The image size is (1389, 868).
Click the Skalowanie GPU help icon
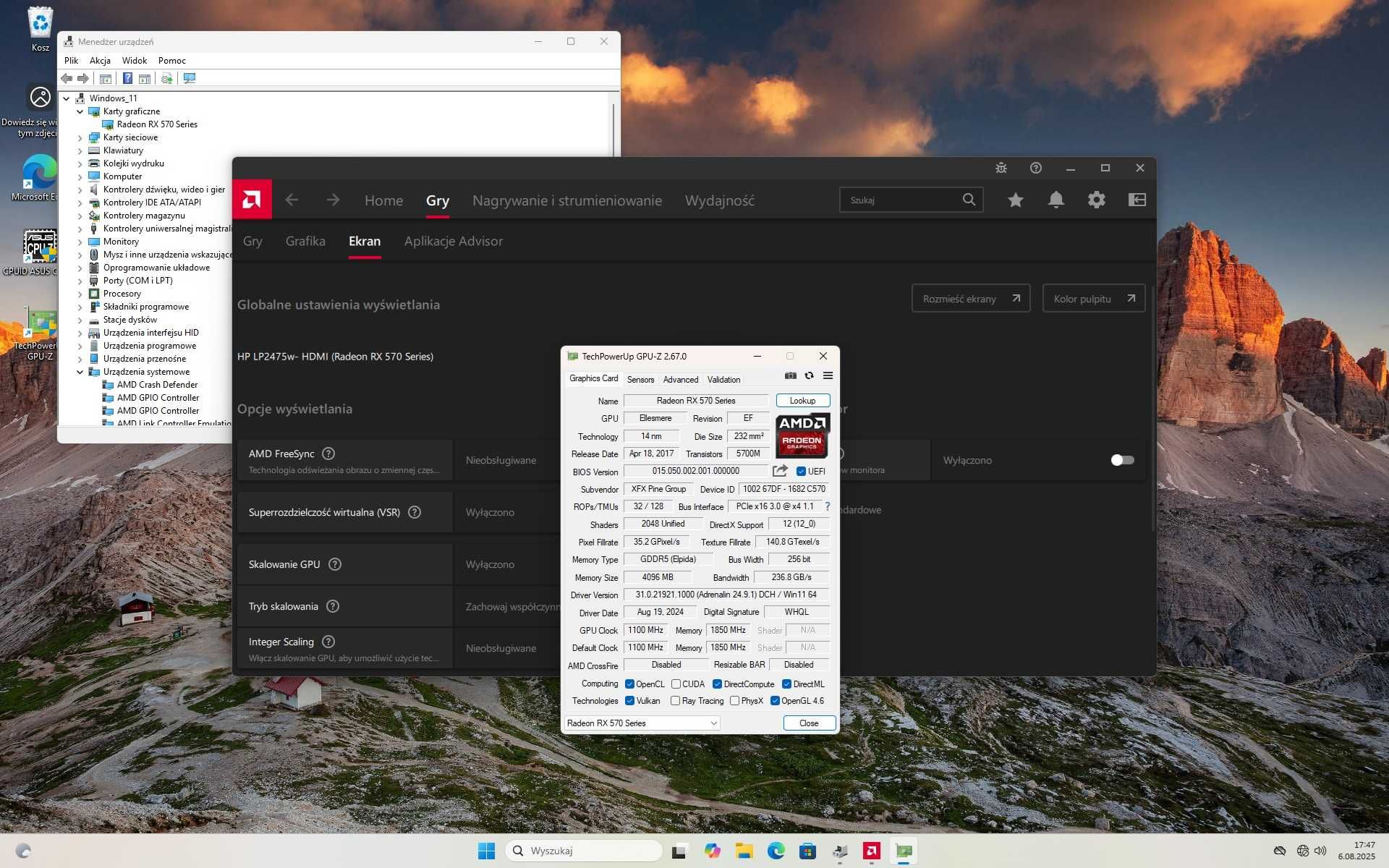(335, 564)
